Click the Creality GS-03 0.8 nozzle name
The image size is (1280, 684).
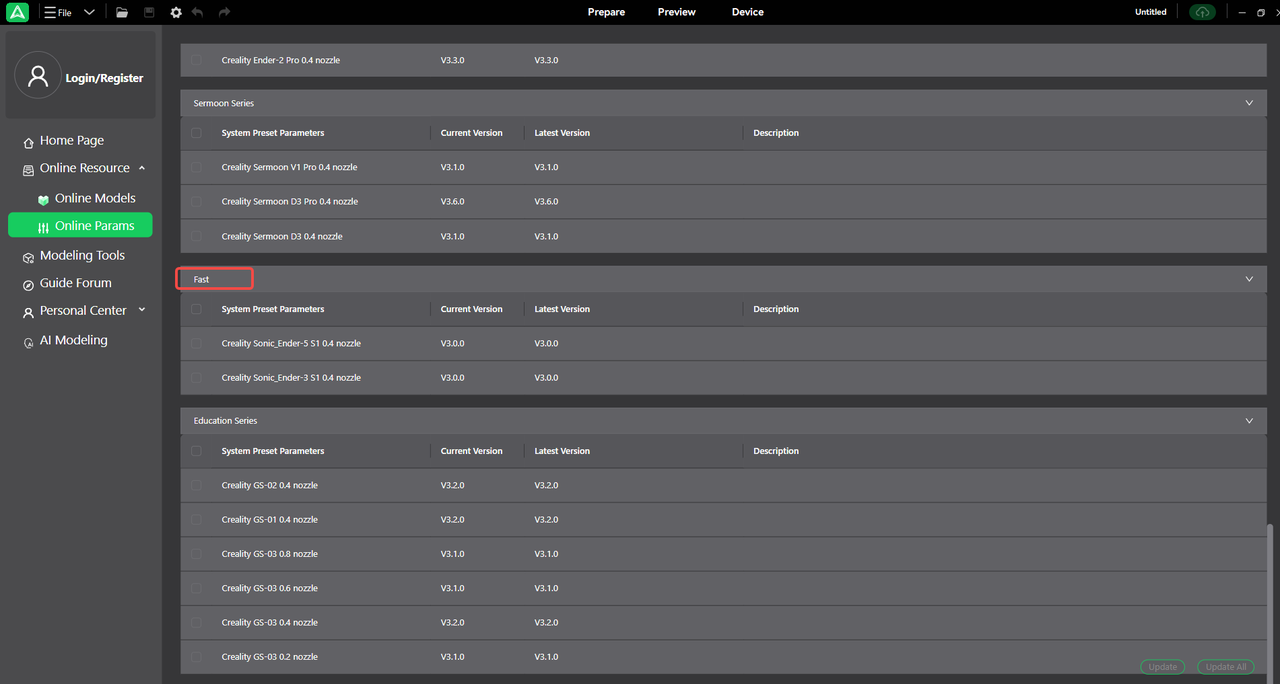tap(269, 553)
